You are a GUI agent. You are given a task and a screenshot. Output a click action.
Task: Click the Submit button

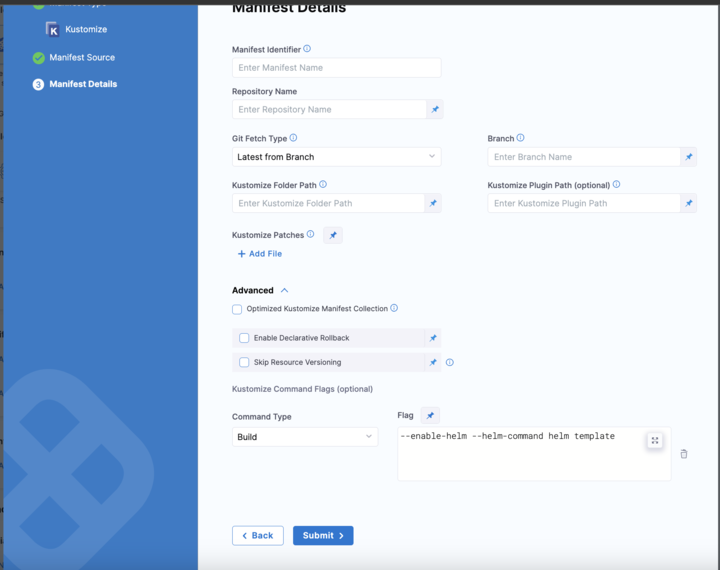(323, 536)
